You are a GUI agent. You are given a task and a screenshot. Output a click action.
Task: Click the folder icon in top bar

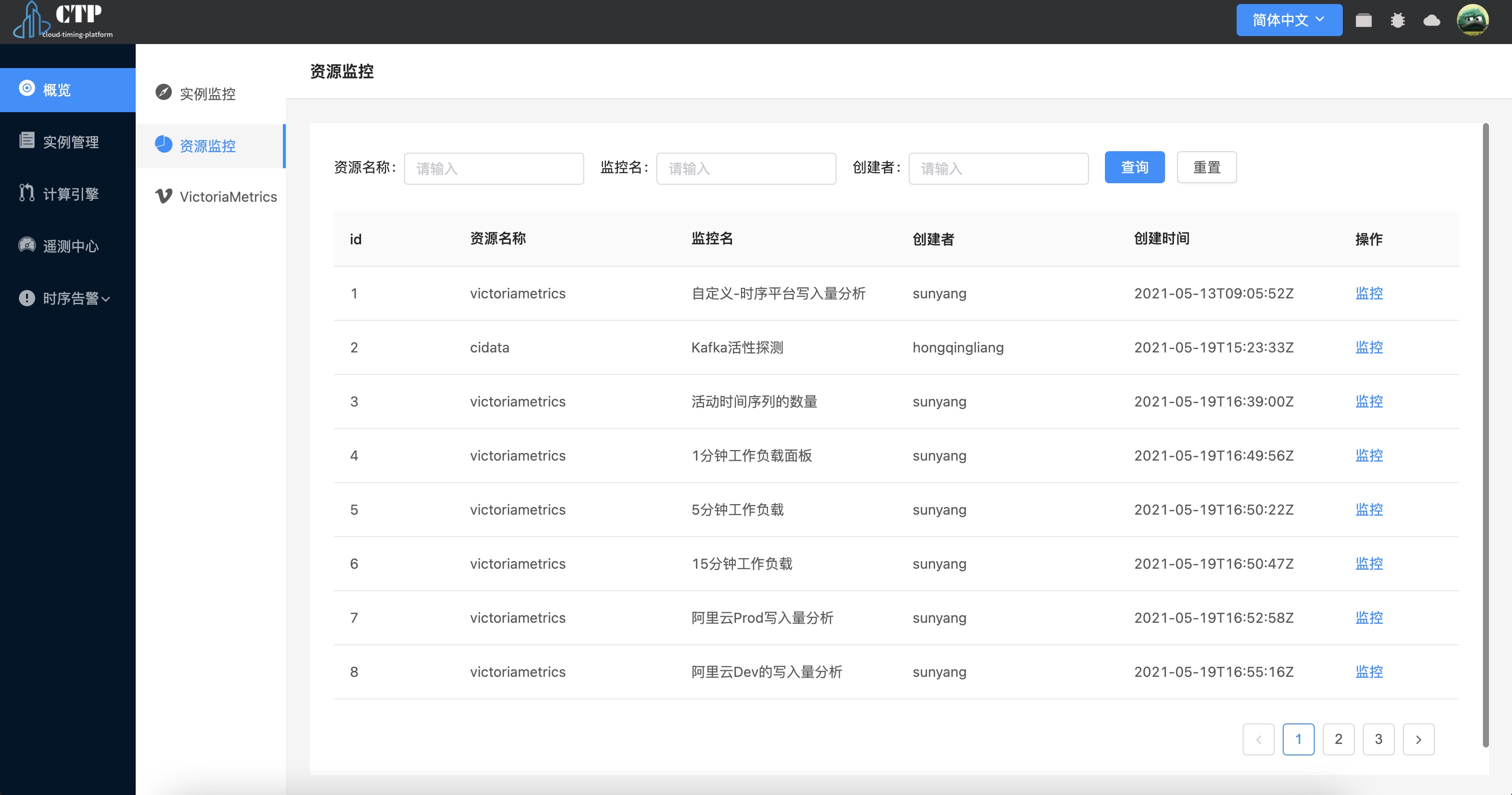1363,21
